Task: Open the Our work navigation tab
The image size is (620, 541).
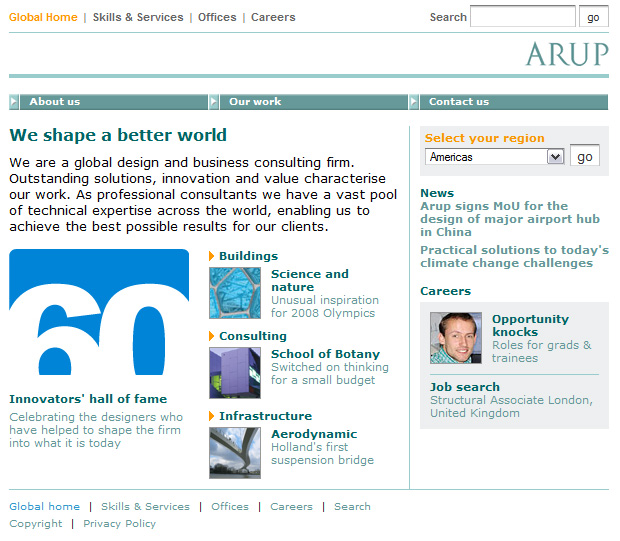Action: tap(255, 102)
